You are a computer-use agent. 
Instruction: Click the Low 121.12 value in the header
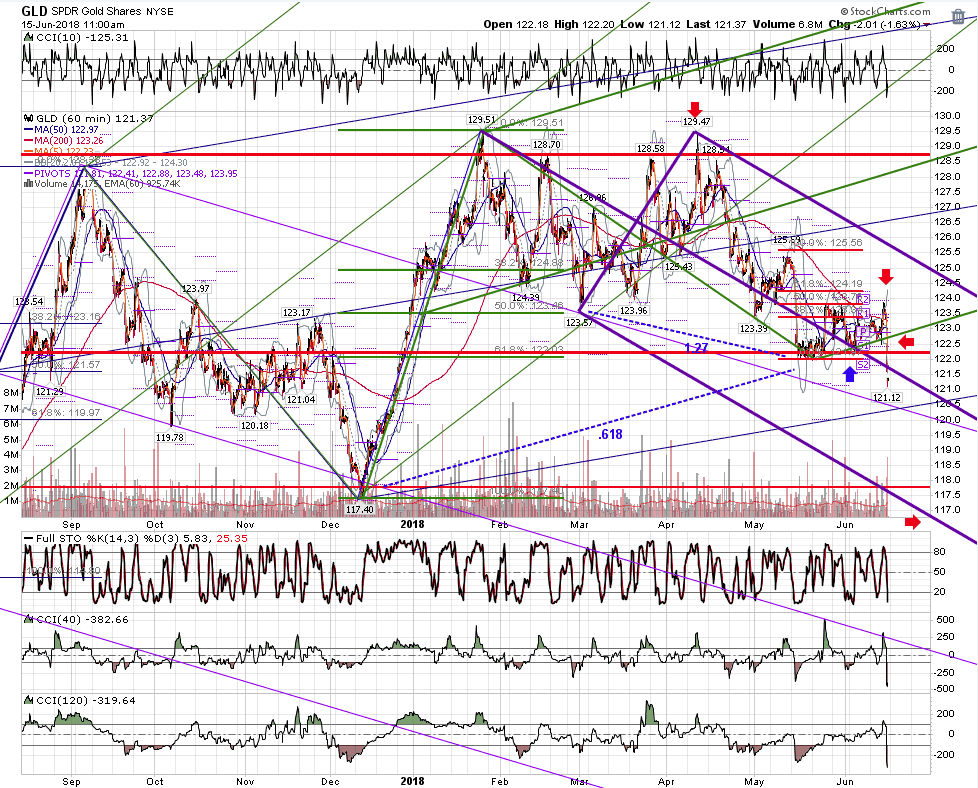(x=651, y=24)
